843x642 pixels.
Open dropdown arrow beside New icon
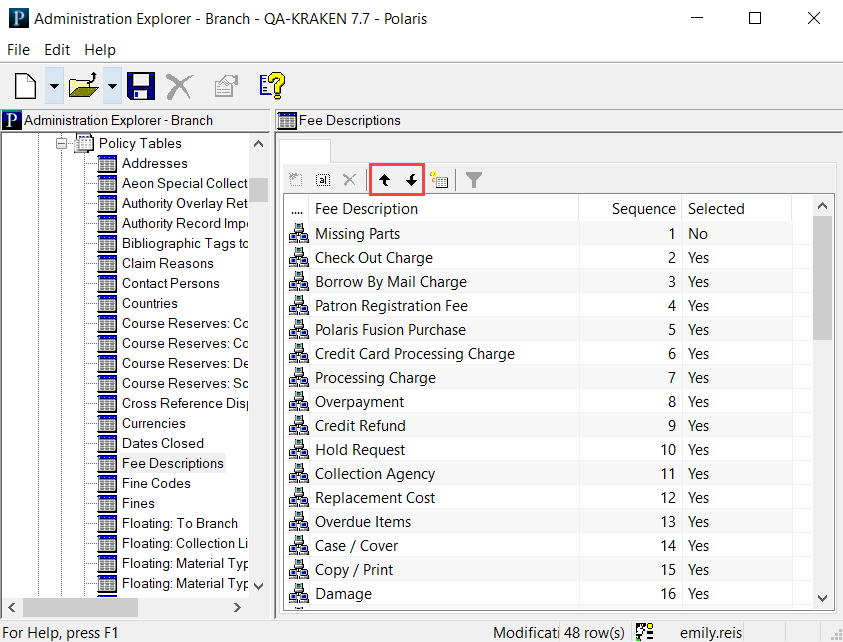pyautogui.click(x=53, y=86)
